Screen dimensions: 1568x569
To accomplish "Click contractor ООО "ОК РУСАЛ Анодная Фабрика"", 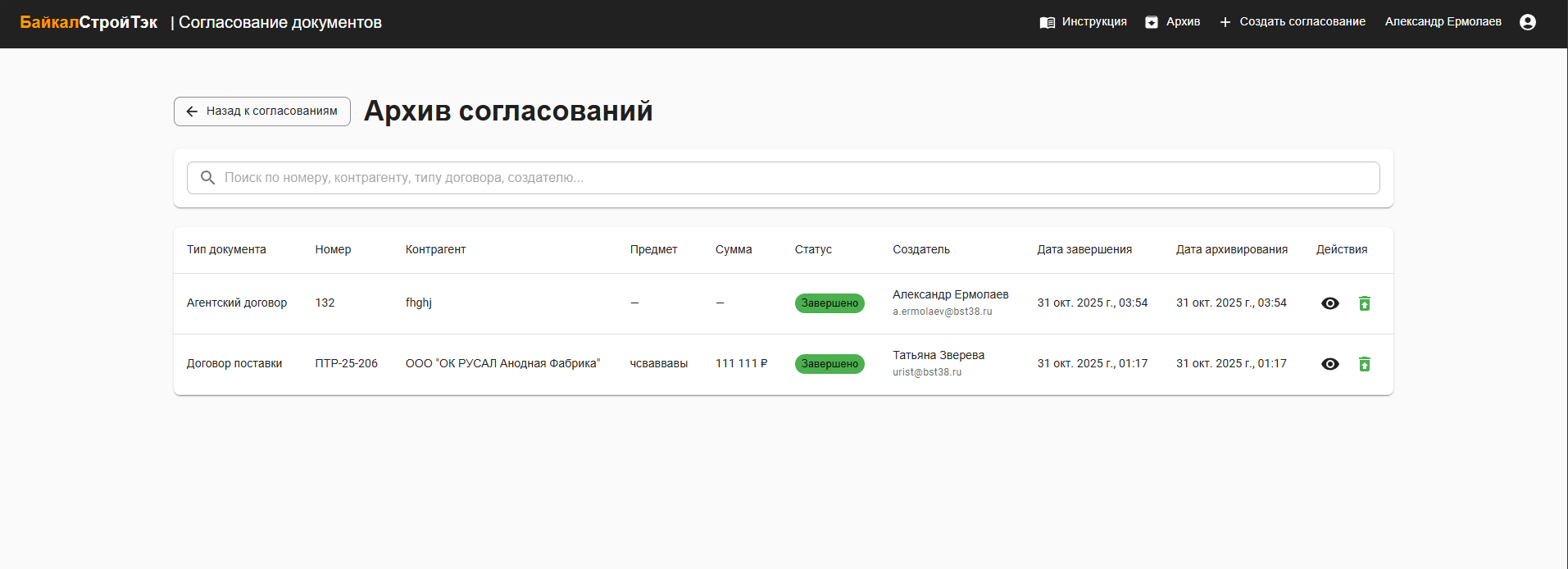I will coord(502,364).
